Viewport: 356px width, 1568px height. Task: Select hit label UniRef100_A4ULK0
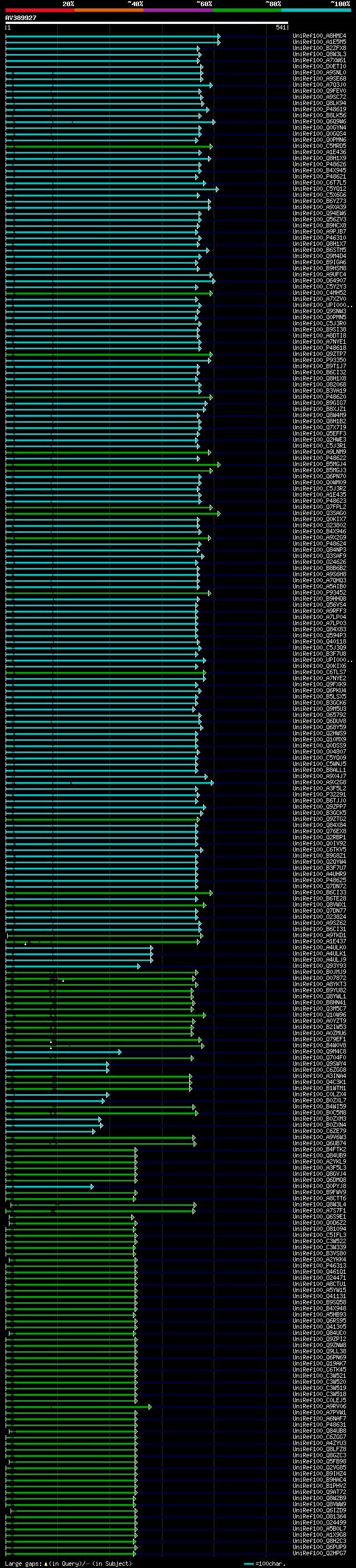tap(319, 947)
